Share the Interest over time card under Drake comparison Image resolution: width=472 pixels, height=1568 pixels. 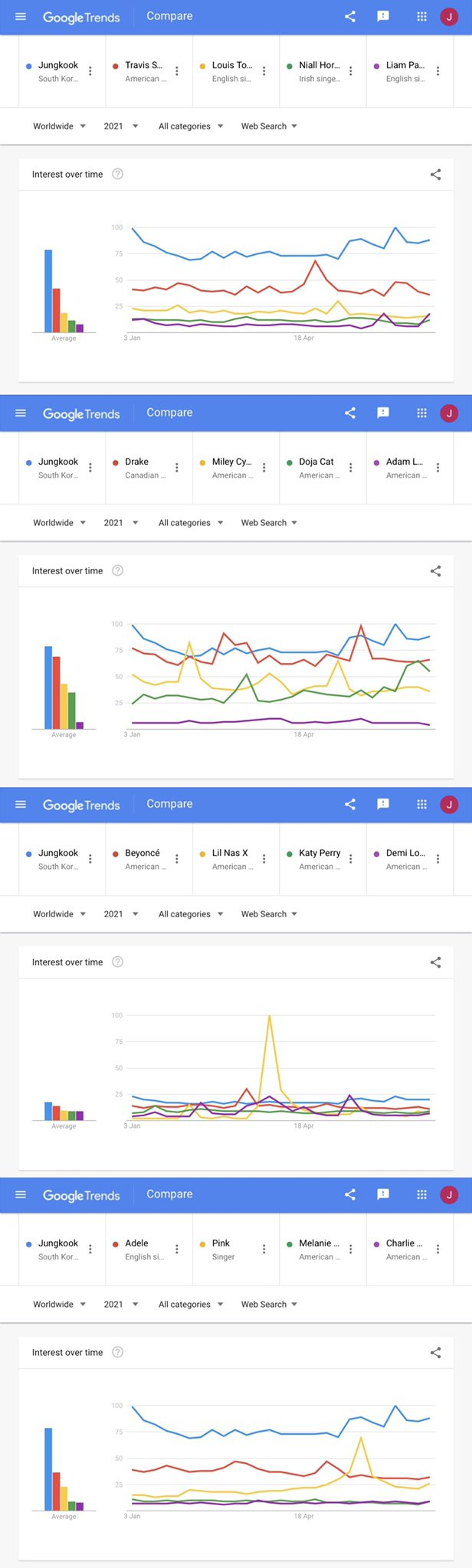click(436, 571)
